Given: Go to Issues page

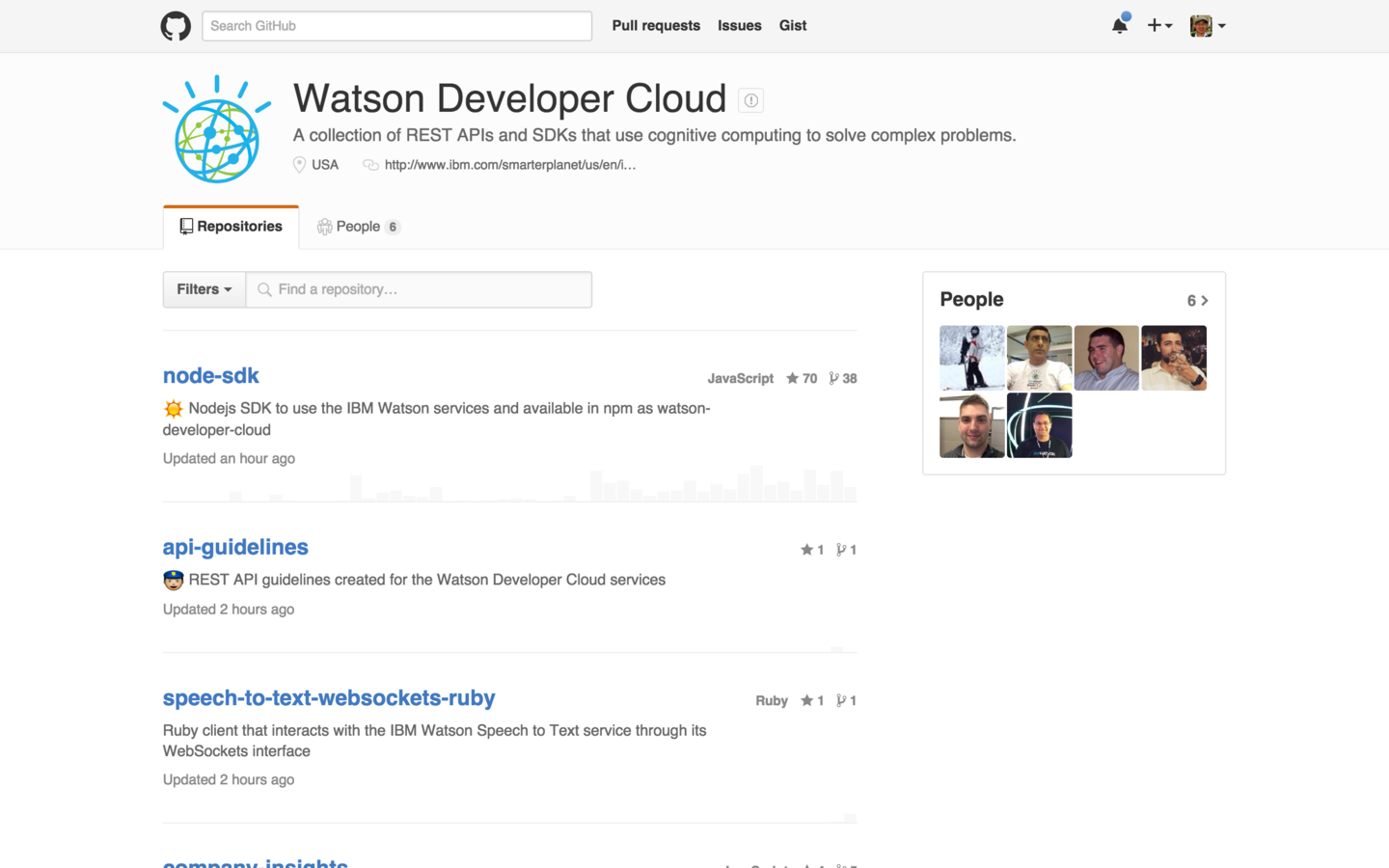Looking at the screenshot, I should click(740, 26).
